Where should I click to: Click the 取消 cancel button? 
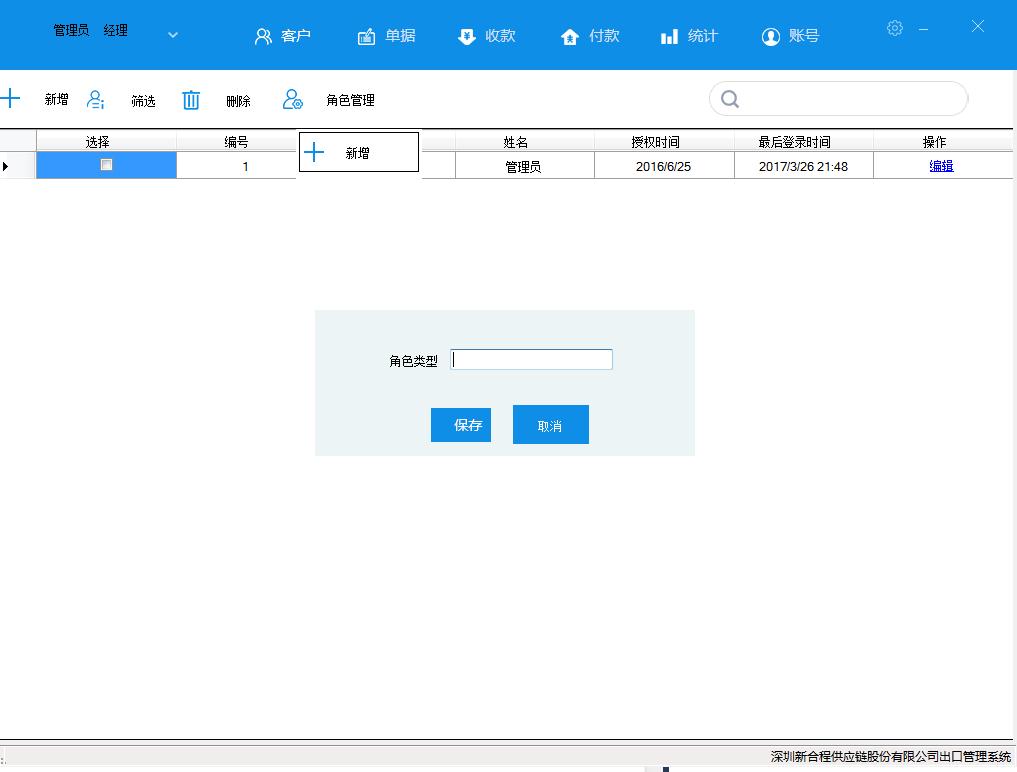pos(551,424)
